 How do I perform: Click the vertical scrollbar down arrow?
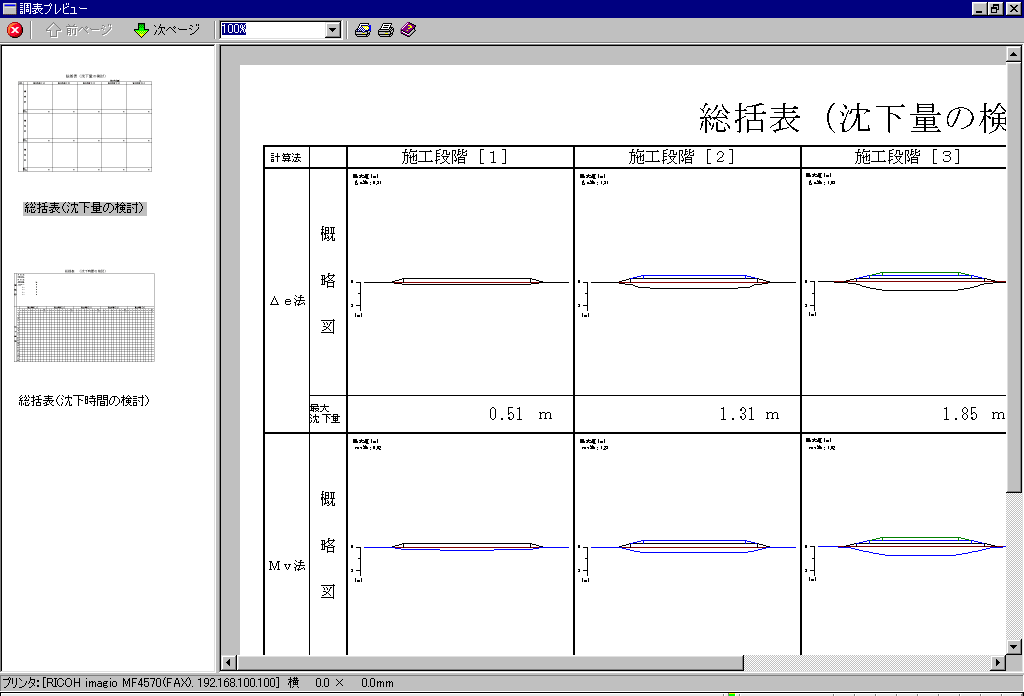tap(1014, 646)
